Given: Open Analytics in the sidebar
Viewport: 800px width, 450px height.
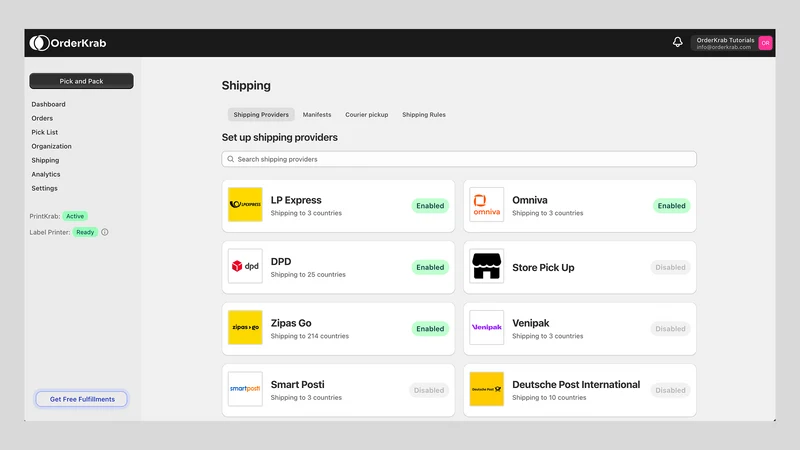Looking at the screenshot, I should pyautogui.click(x=45, y=174).
